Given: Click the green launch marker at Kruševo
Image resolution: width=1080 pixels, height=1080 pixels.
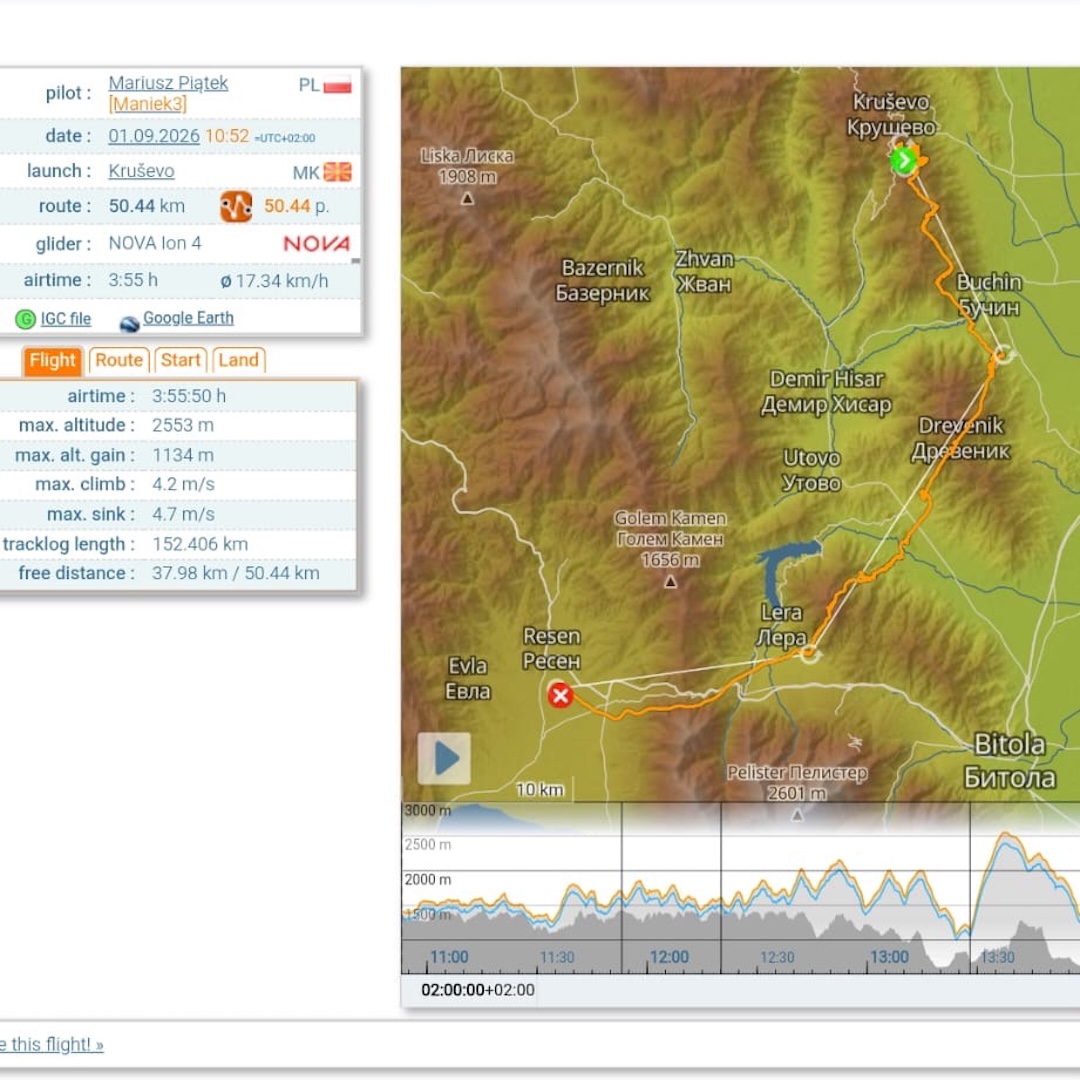Looking at the screenshot, I should point(903,160).
